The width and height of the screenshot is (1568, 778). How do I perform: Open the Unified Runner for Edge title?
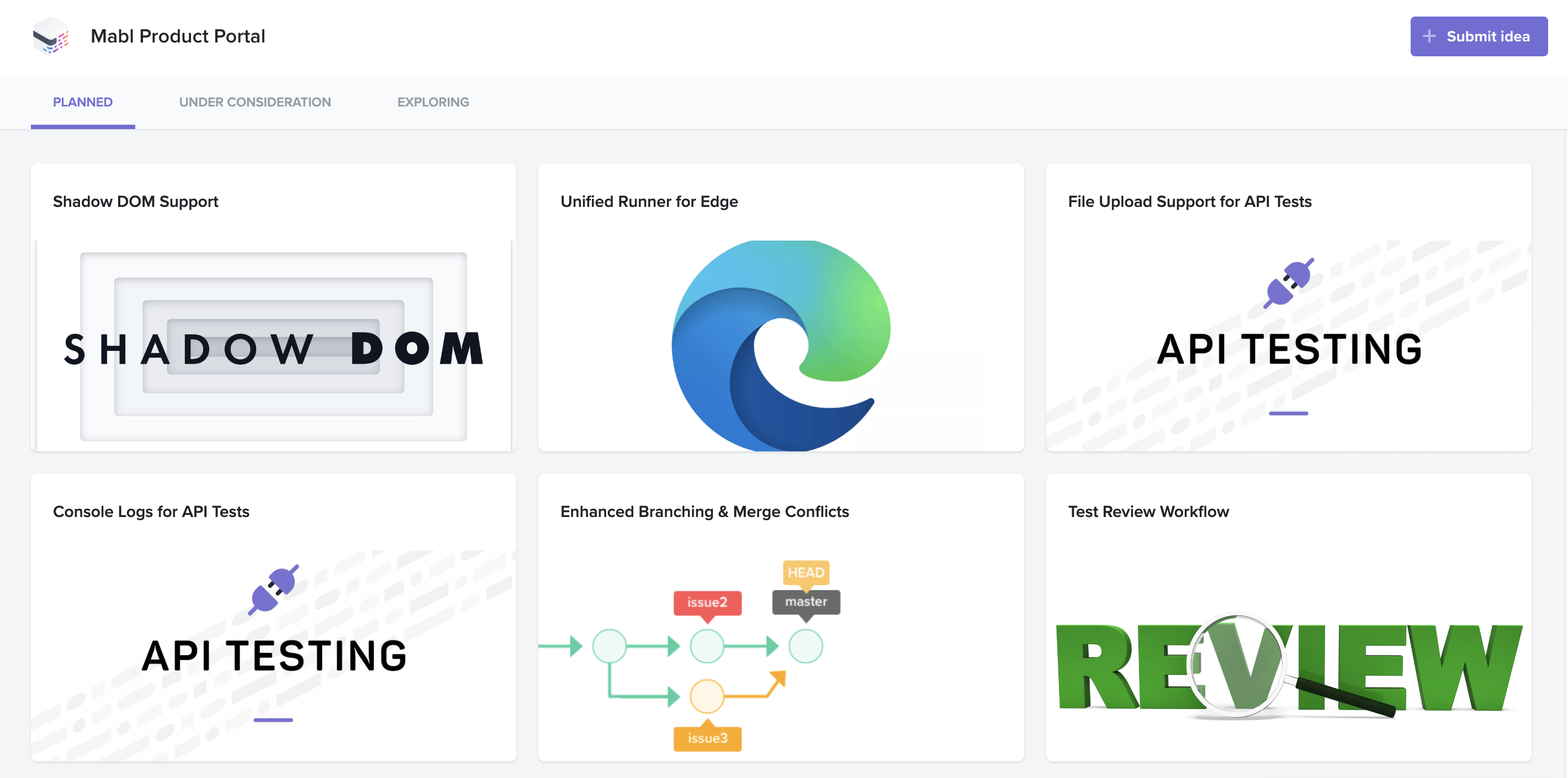[649, 201]
